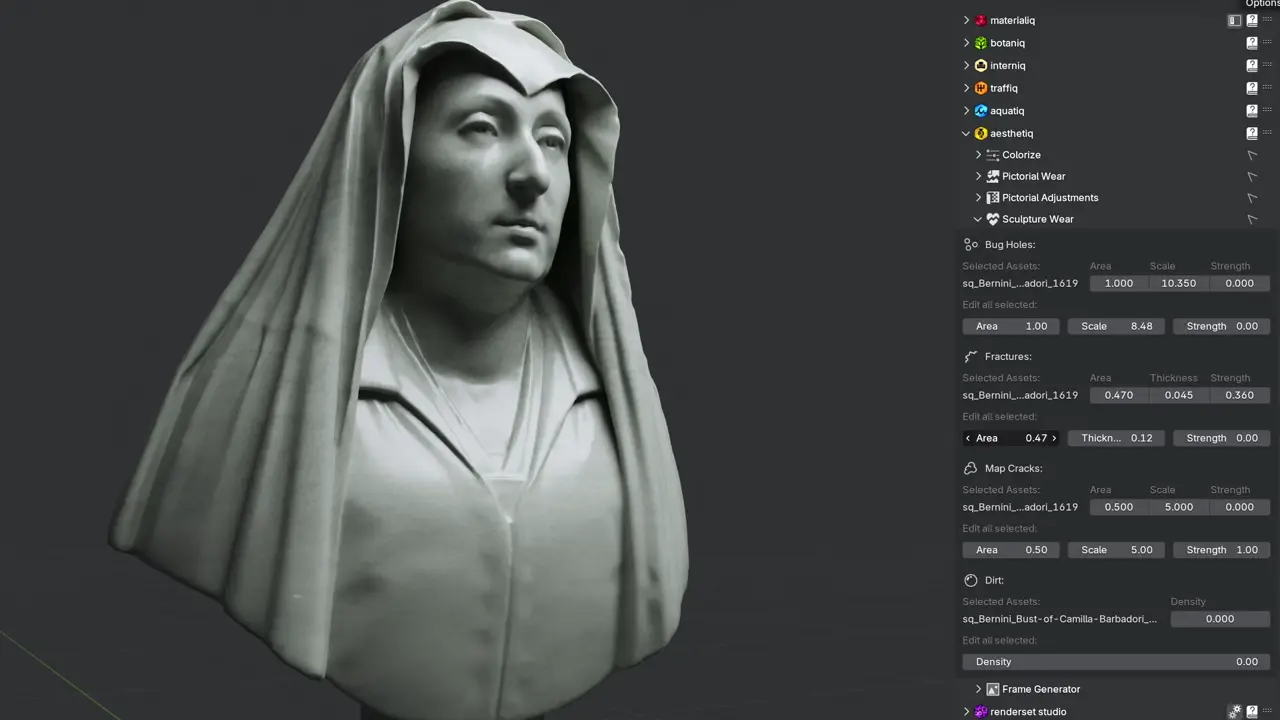Screen dimensions: 1280x720
Task: Click Dirt asset Density field 0.000
Action: click(1220, 619)
